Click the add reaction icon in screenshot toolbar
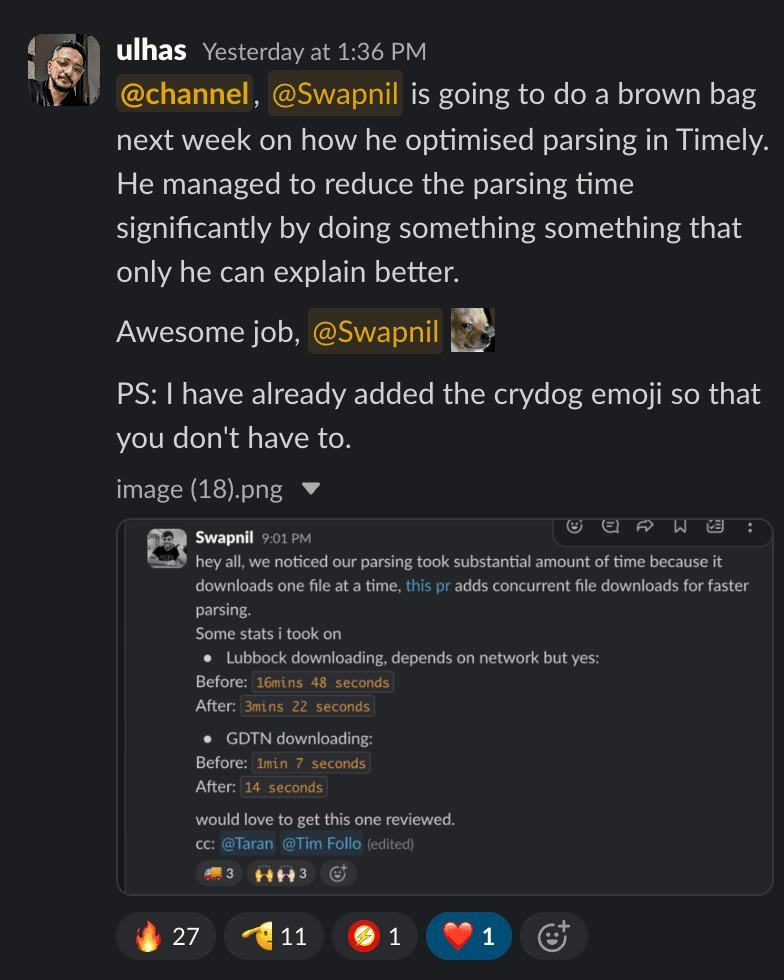The height and width of the screenshot is (980, 784). (x=575, y=525)
